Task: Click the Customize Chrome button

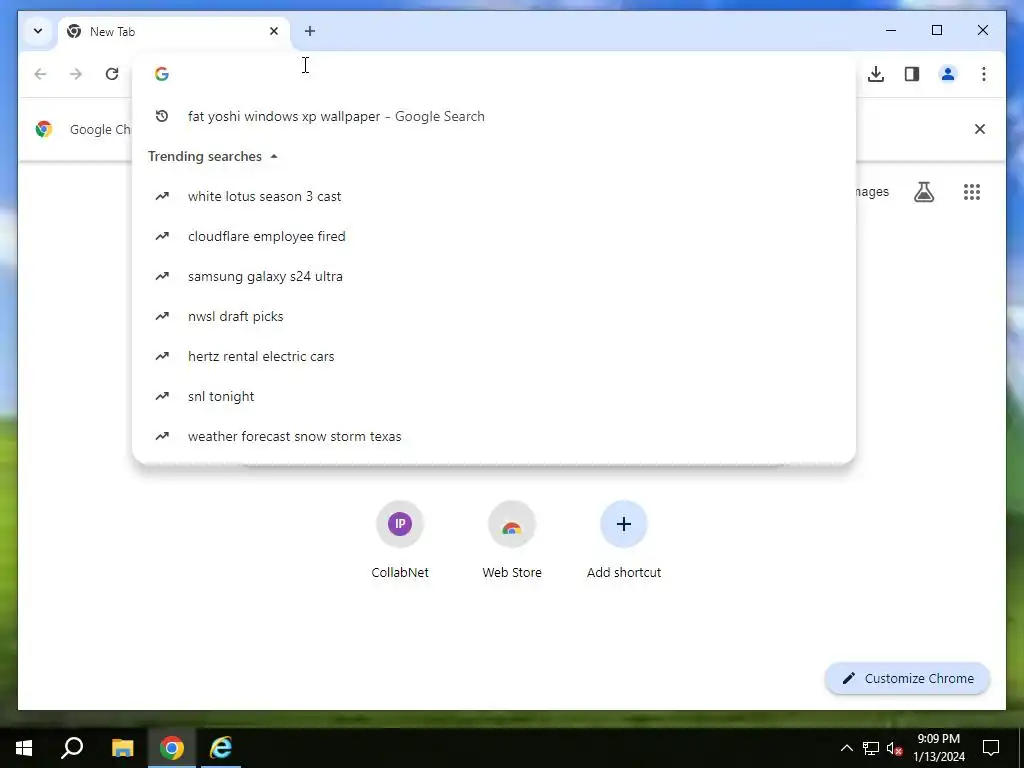Action: click(907, 679)
